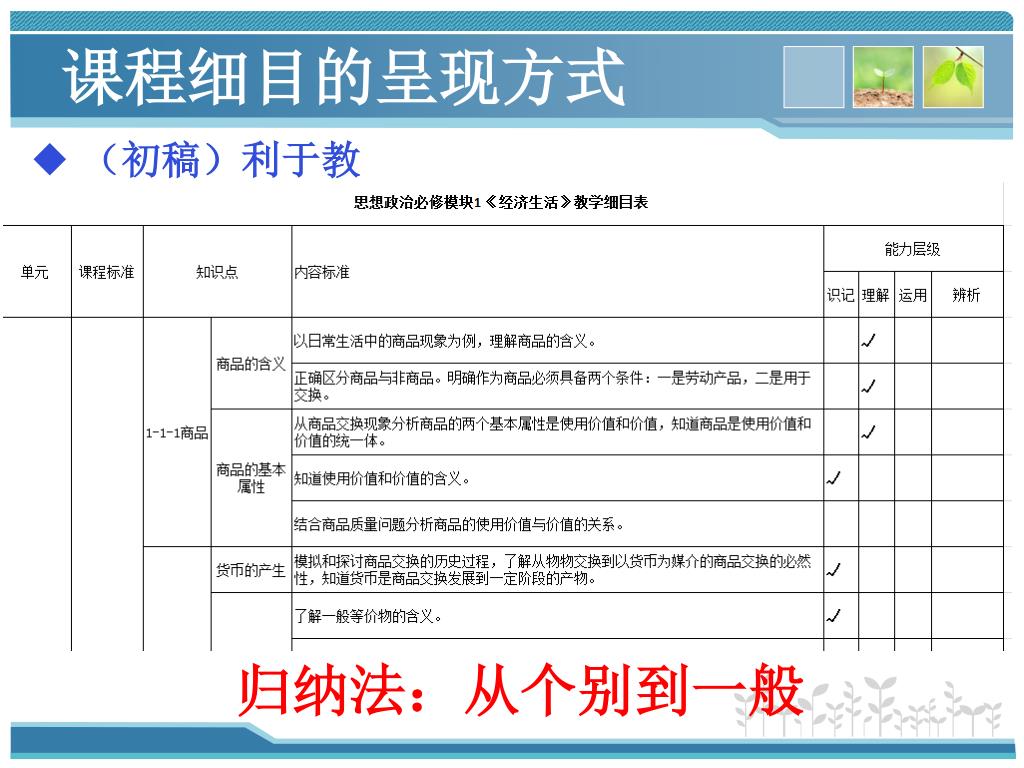1024x768 pixels.
Task: Select the seedling sprout thumbnail image
Action: (x=883, y=77)
